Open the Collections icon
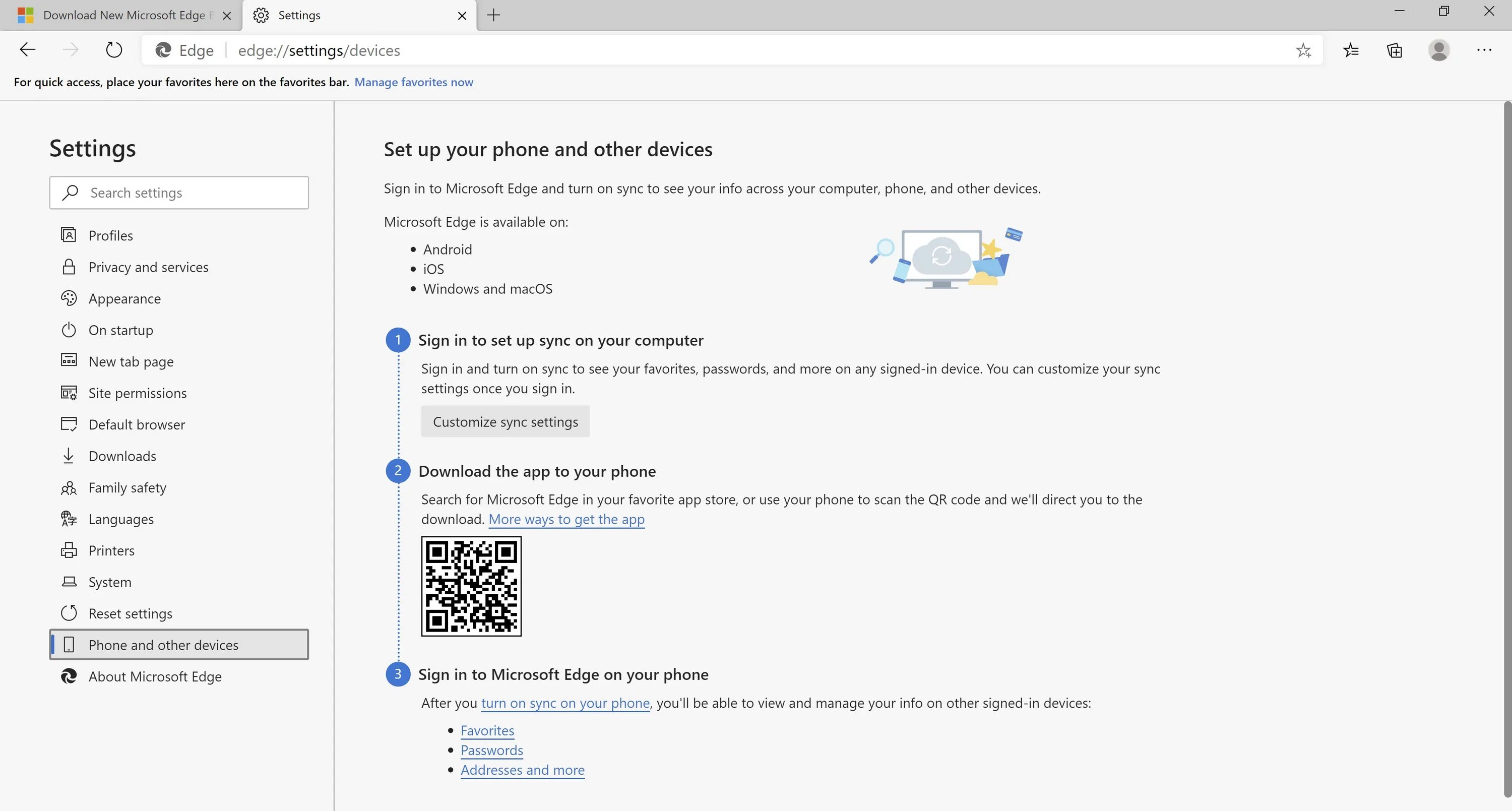The width and height of the screenshot is (1512, 811). coord(1395,50)
